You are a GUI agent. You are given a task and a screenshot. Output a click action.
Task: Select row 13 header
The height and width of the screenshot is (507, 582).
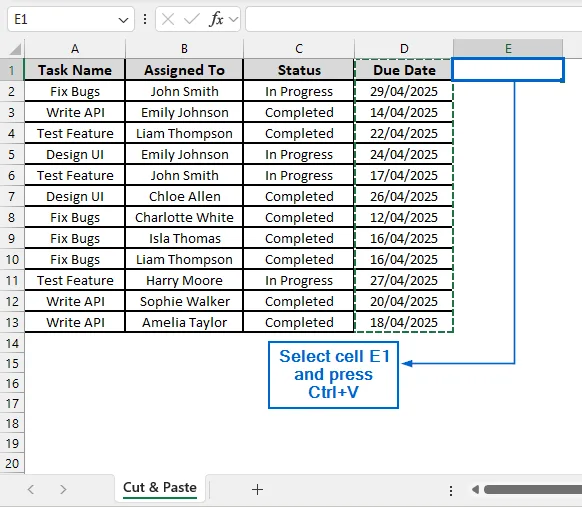tap(12, 322)
